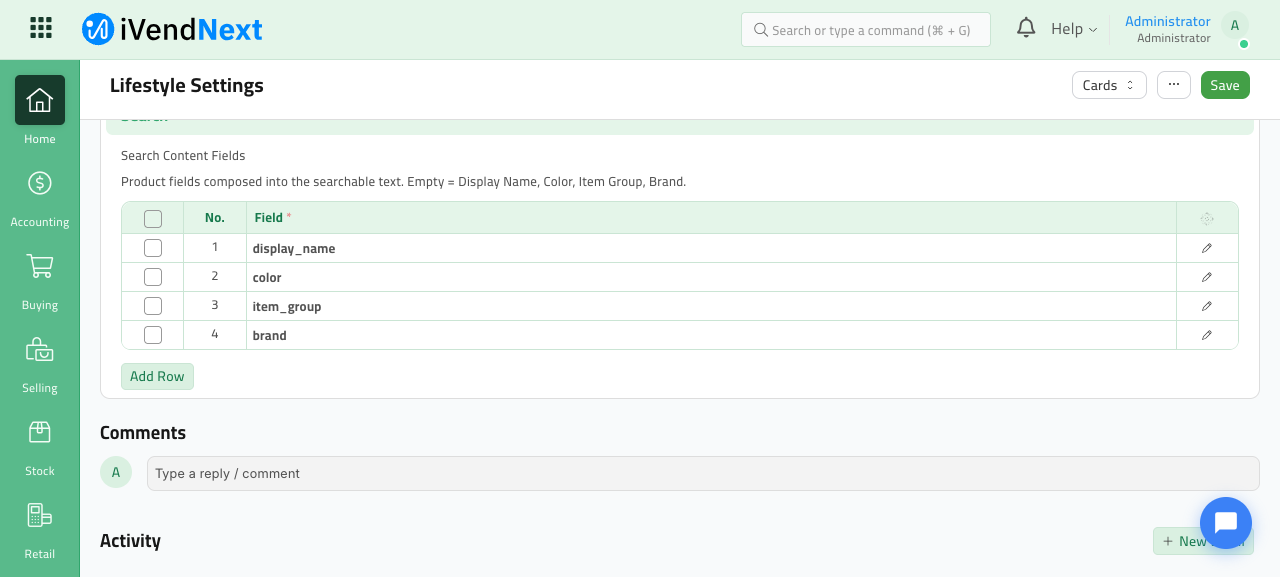
Task: Click the No. column header
Action: point(215,217)
